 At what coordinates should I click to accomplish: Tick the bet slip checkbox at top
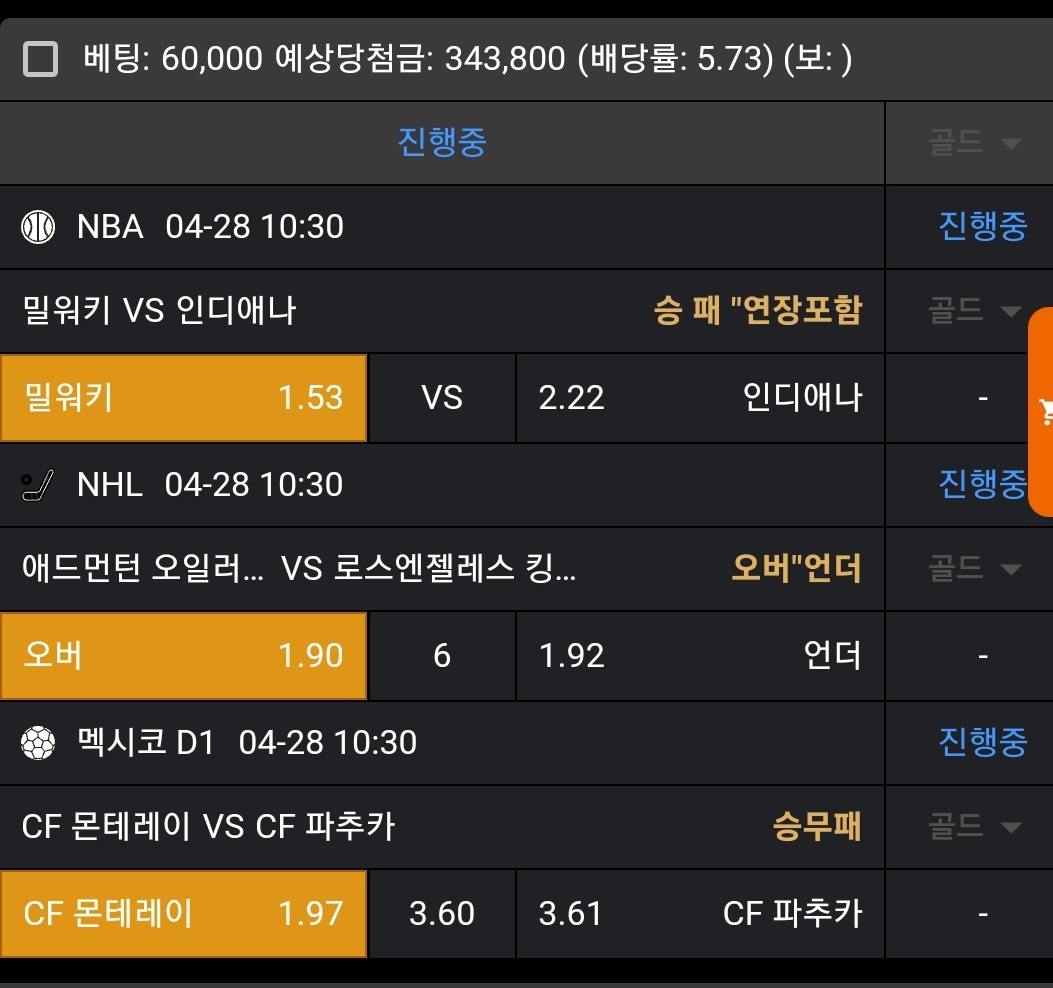click(40, 60)
